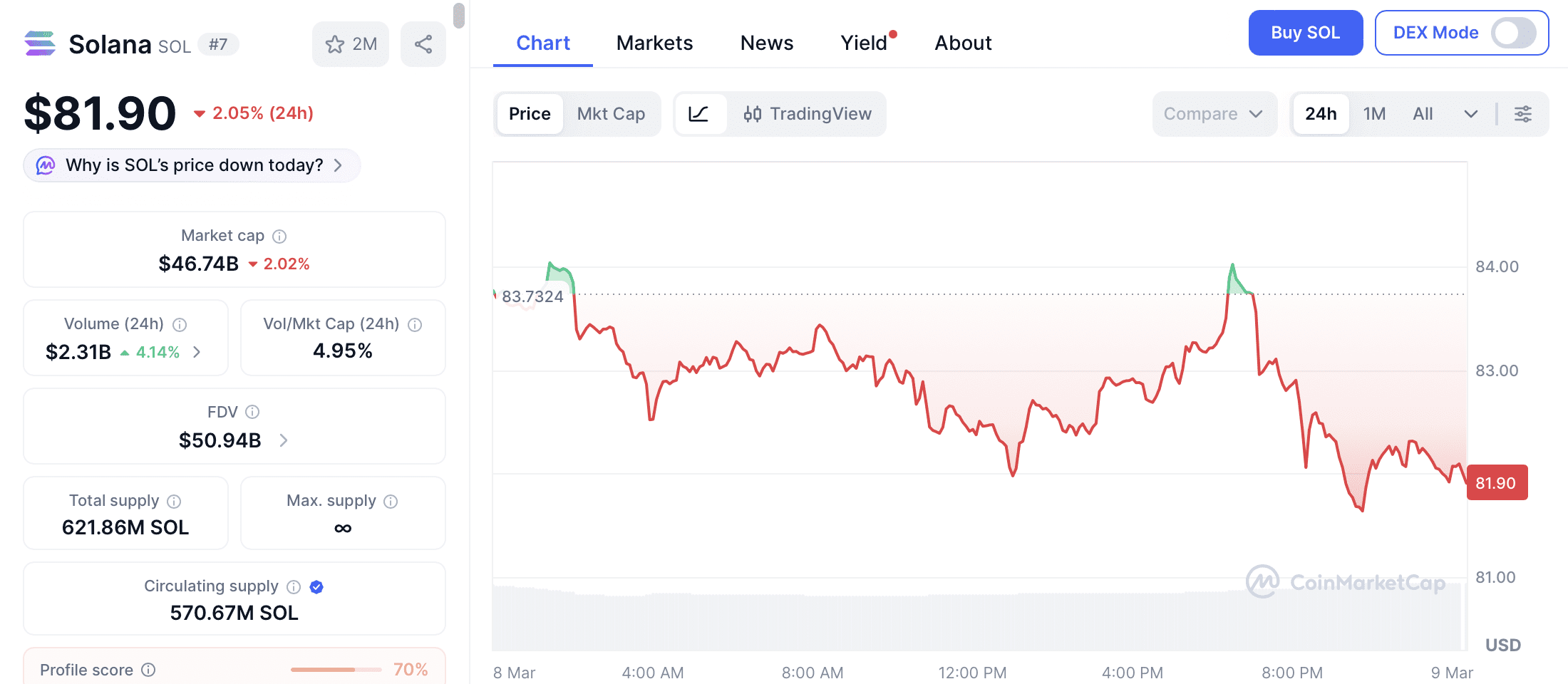Open 'Why is SOL's price down today?'

(x=192, y=165)
